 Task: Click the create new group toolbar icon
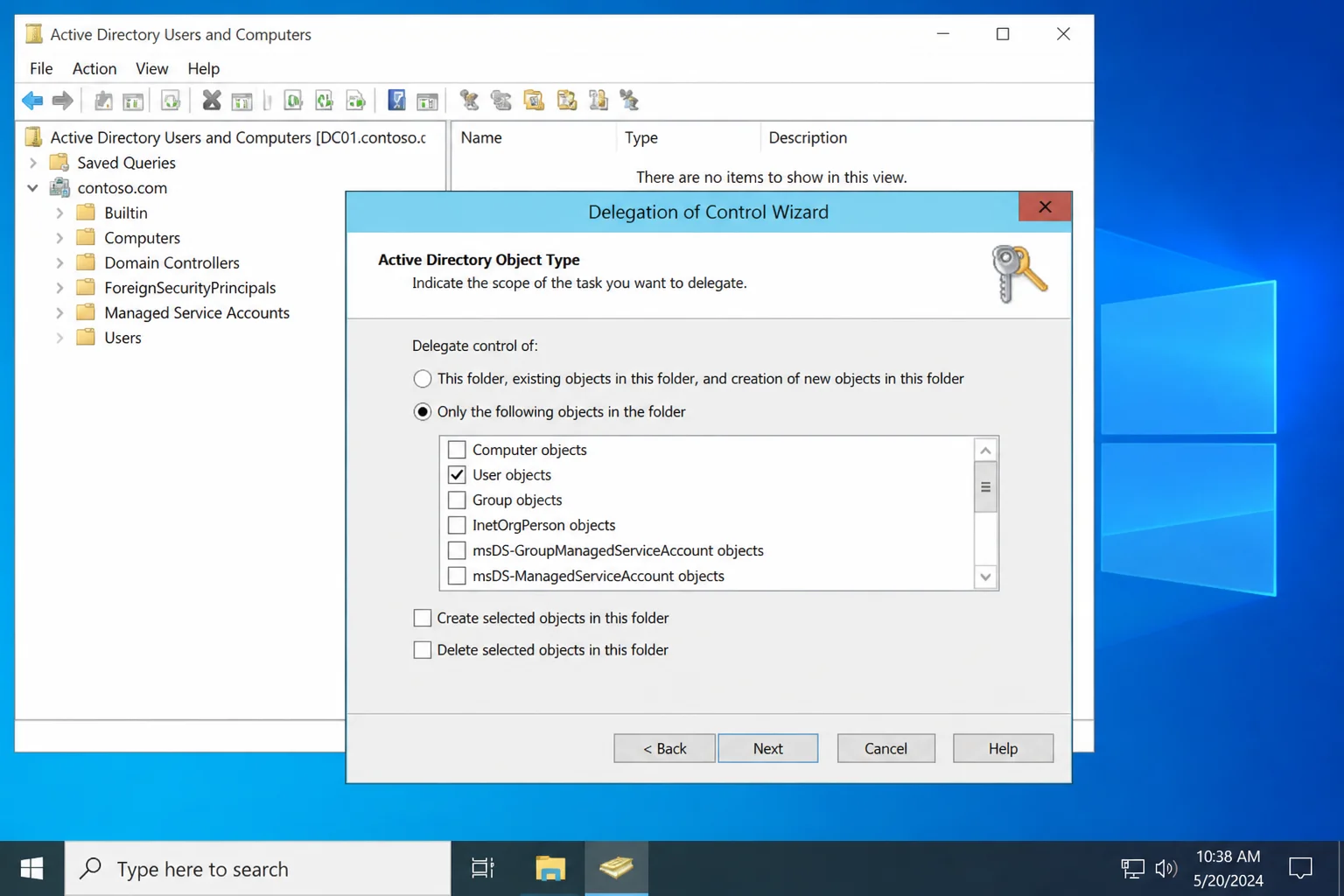click(501, 101)
